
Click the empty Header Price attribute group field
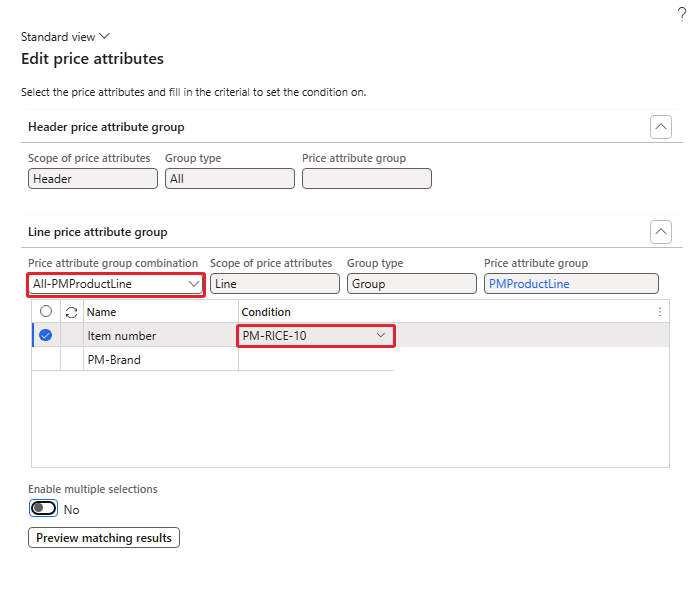(367, 179)
